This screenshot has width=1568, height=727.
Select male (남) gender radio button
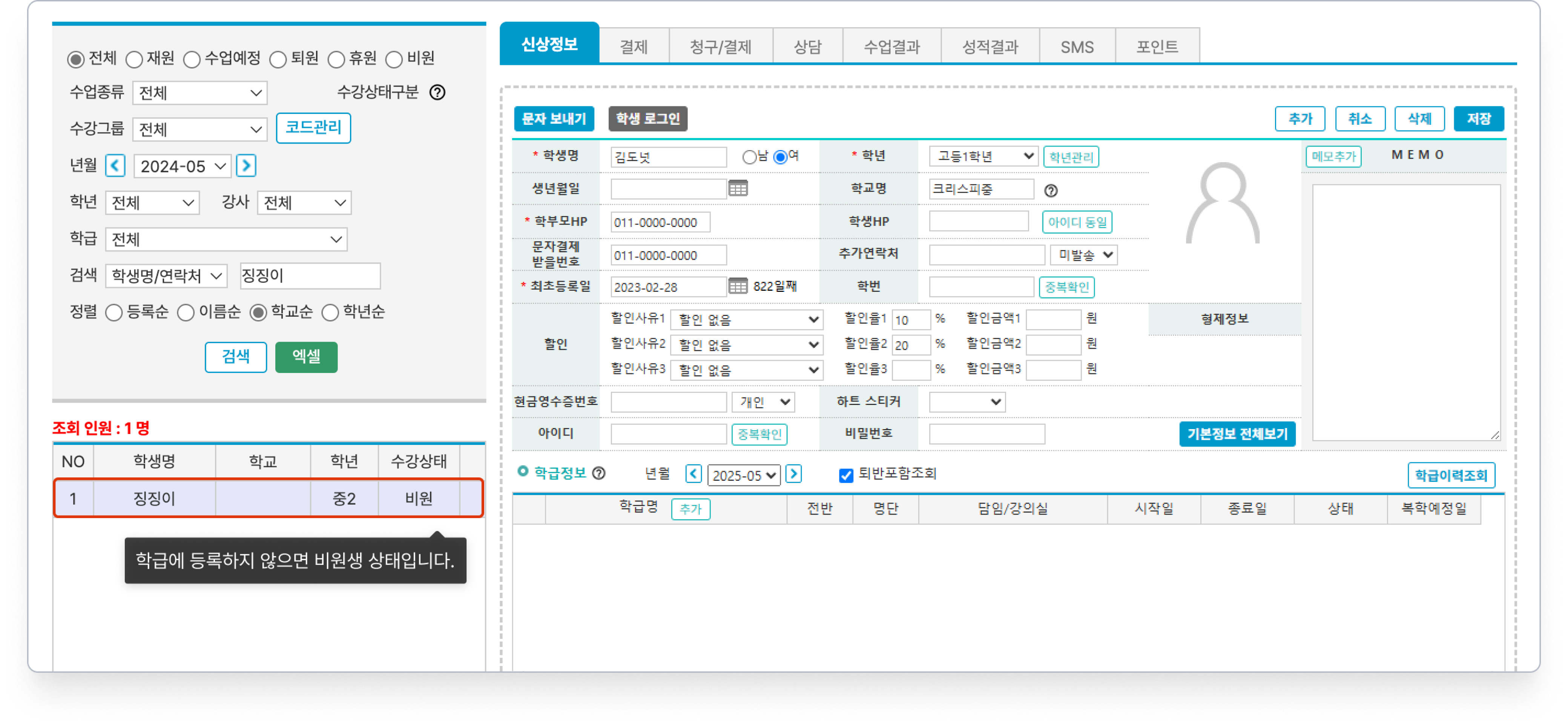pyautogui.click(x=749, y=157)
